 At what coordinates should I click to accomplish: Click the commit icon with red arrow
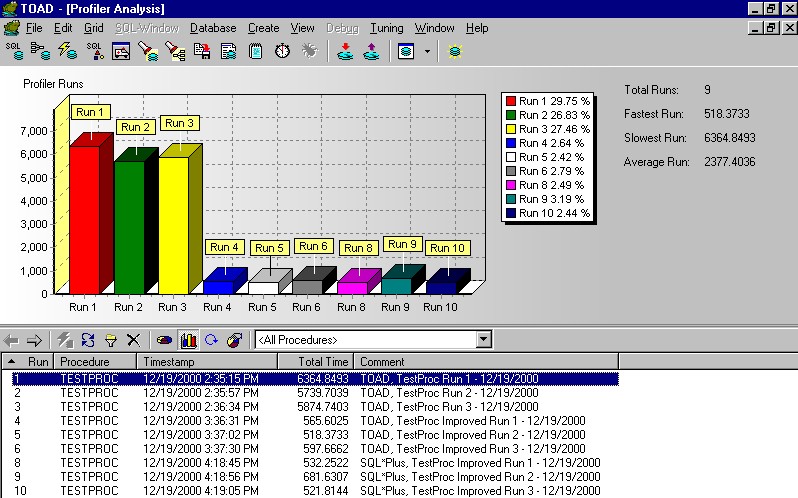click(345, 51)
